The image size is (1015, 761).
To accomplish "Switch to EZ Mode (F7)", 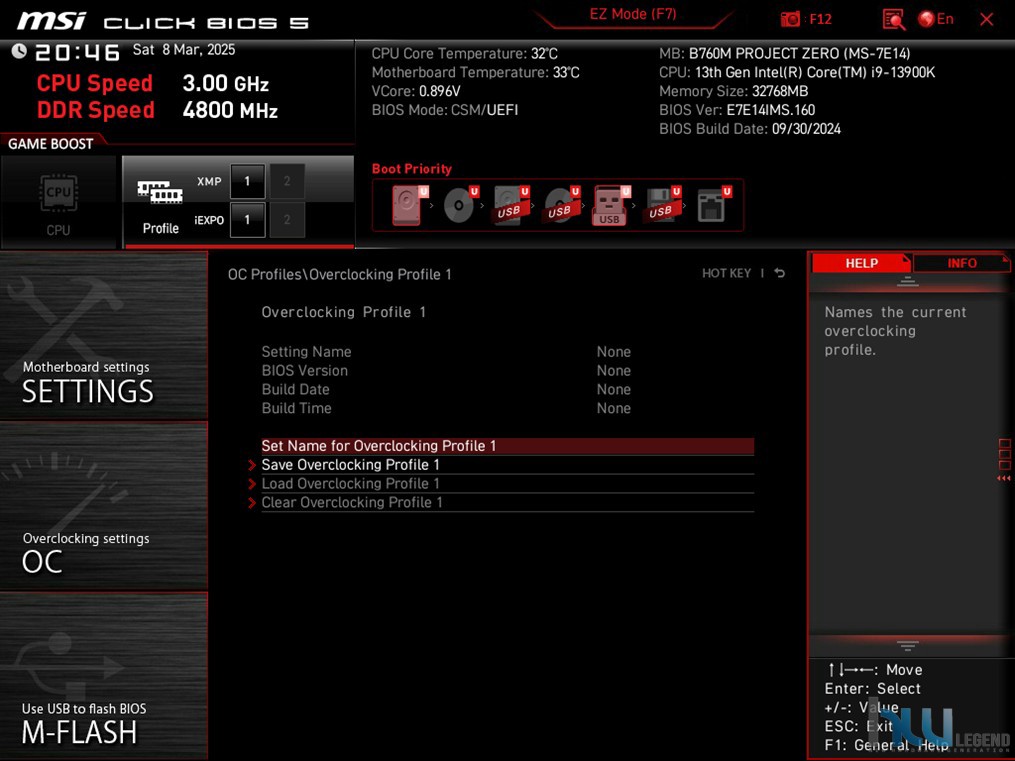I will coord(632,14).
